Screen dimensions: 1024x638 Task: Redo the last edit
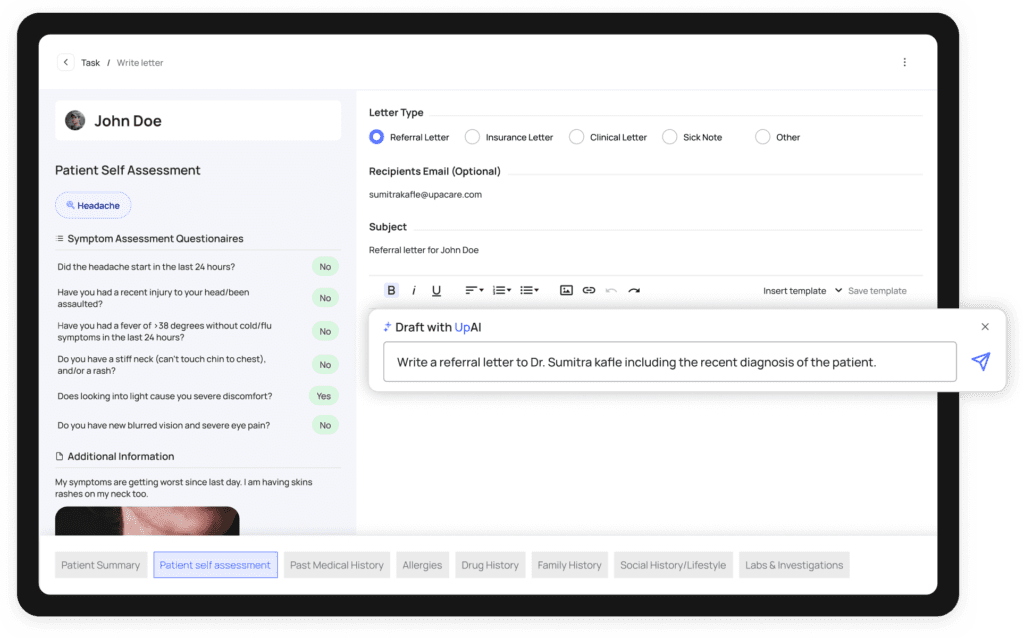coord(634,291)
